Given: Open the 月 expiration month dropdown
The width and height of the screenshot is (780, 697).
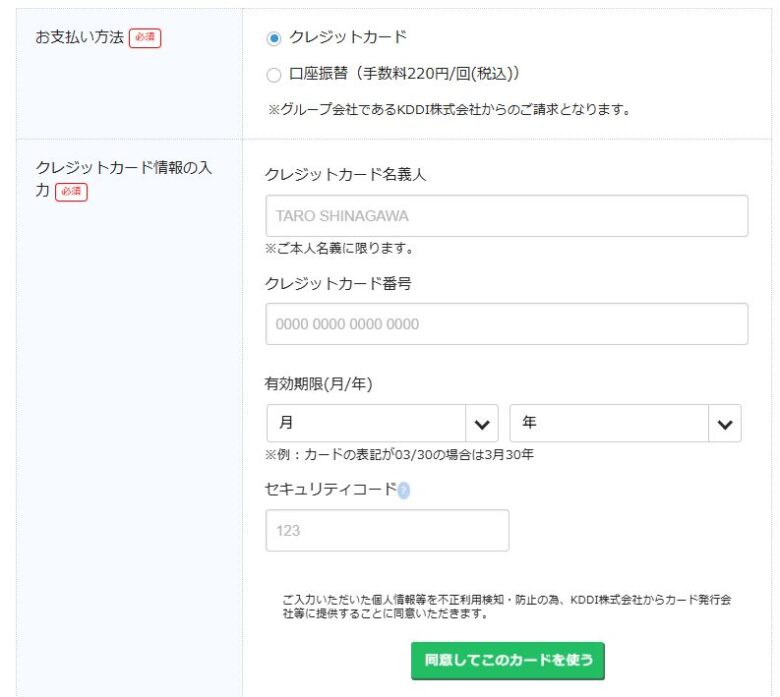Looking at the screenshot, I should pyautogui.click(x=382, y=423).
